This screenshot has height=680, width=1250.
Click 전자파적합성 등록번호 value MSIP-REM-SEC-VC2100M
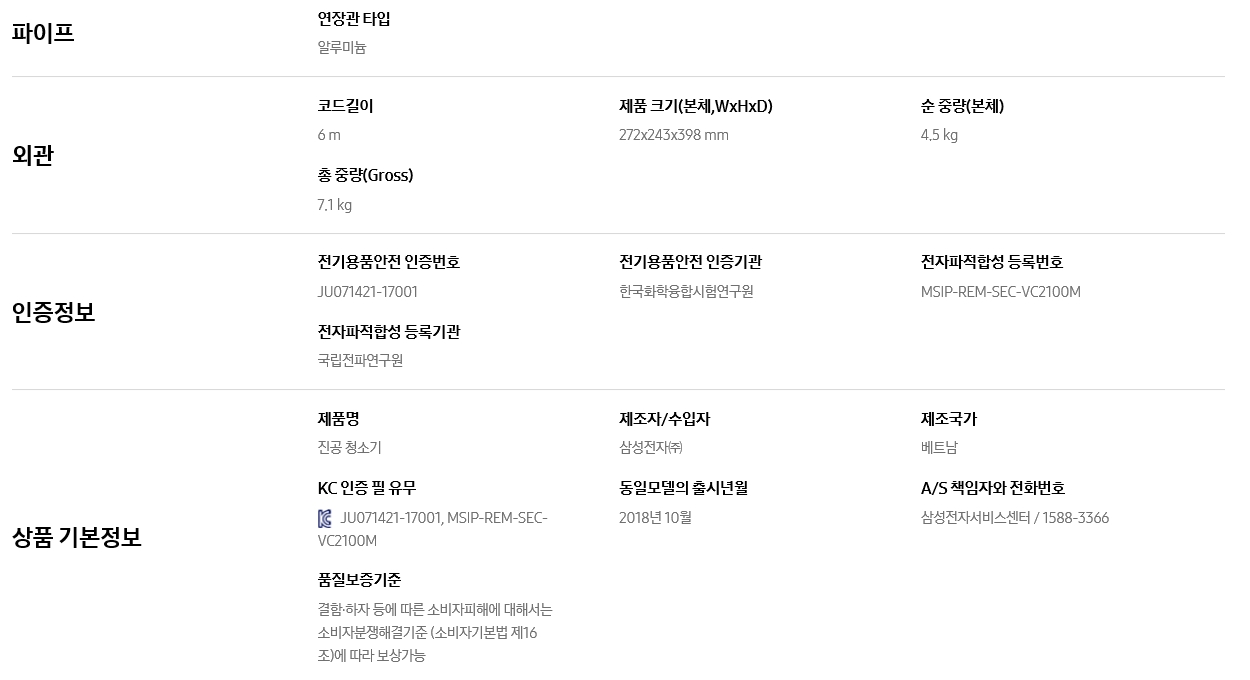(x=1001, y=292)
